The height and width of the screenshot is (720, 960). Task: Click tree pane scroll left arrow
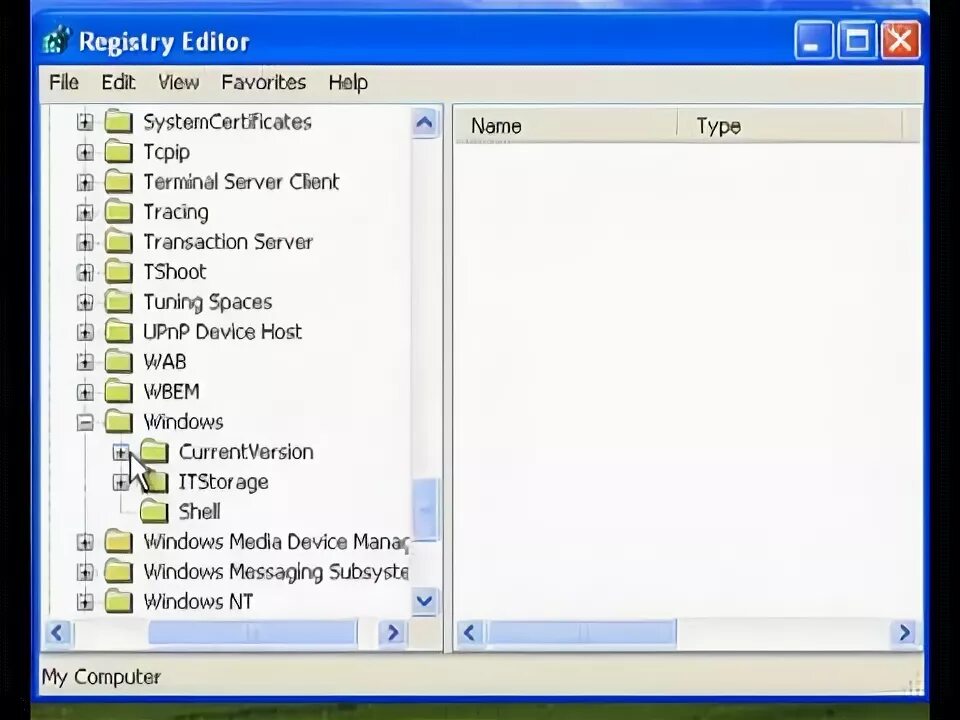[58, 632]
